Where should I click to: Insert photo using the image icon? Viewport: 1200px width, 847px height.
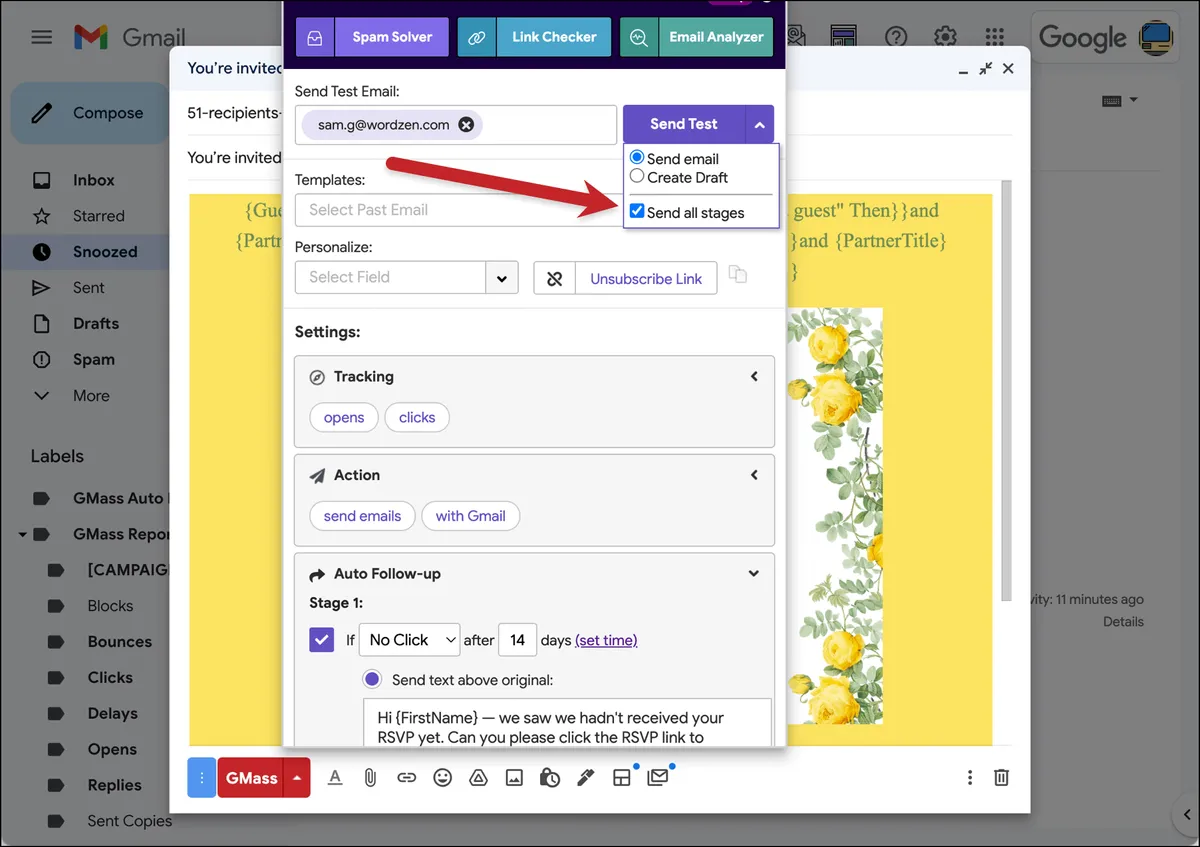[x=514, y=777]
